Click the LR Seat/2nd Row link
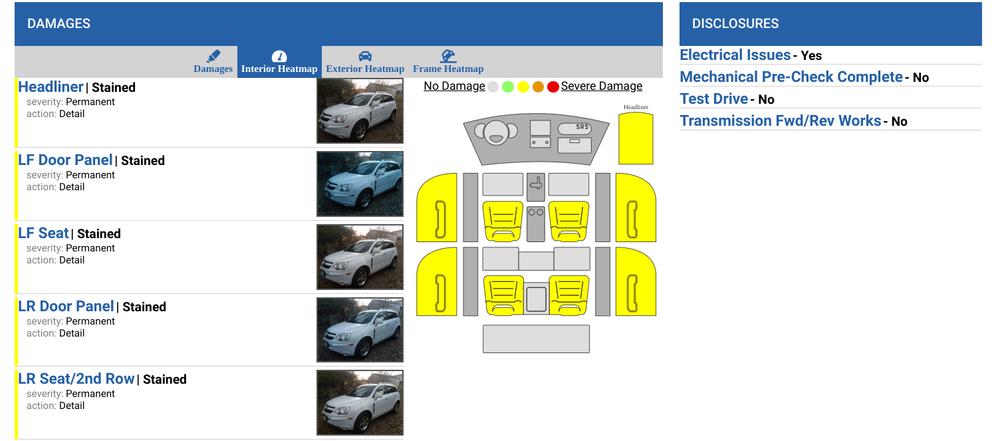This screenshot has height=441, width=1000. (x=77, y=379)
